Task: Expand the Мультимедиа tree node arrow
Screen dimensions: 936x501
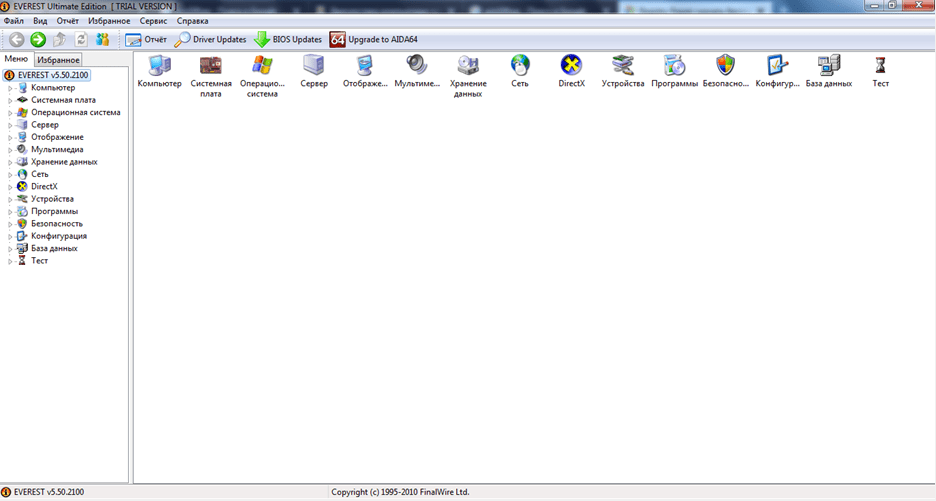Action: 10,149
